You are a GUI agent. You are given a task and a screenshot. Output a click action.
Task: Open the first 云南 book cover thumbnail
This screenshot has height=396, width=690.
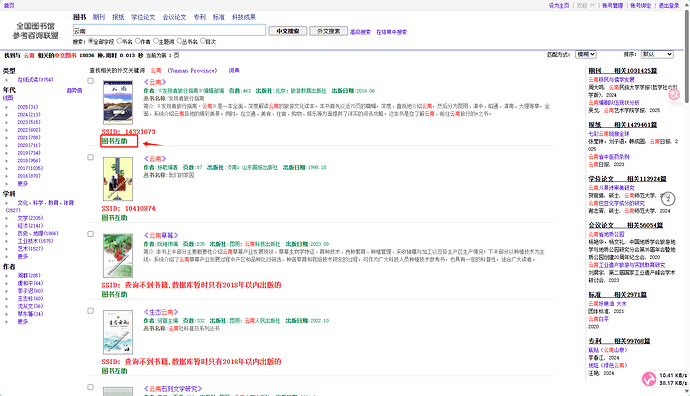(x=117, y=102)
